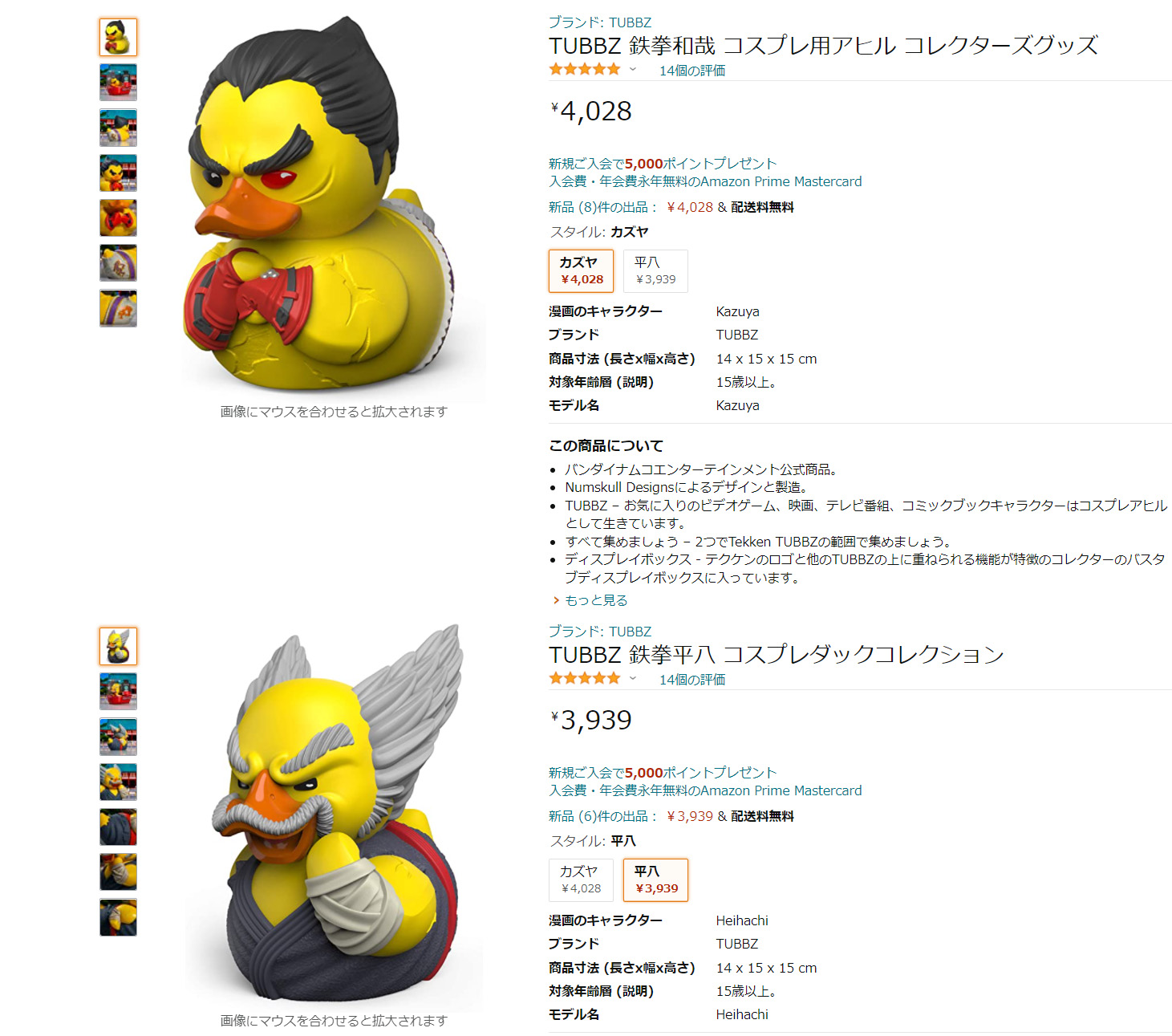Select second thumbnail of Kazuya duck listing

(x=118, y=82)
